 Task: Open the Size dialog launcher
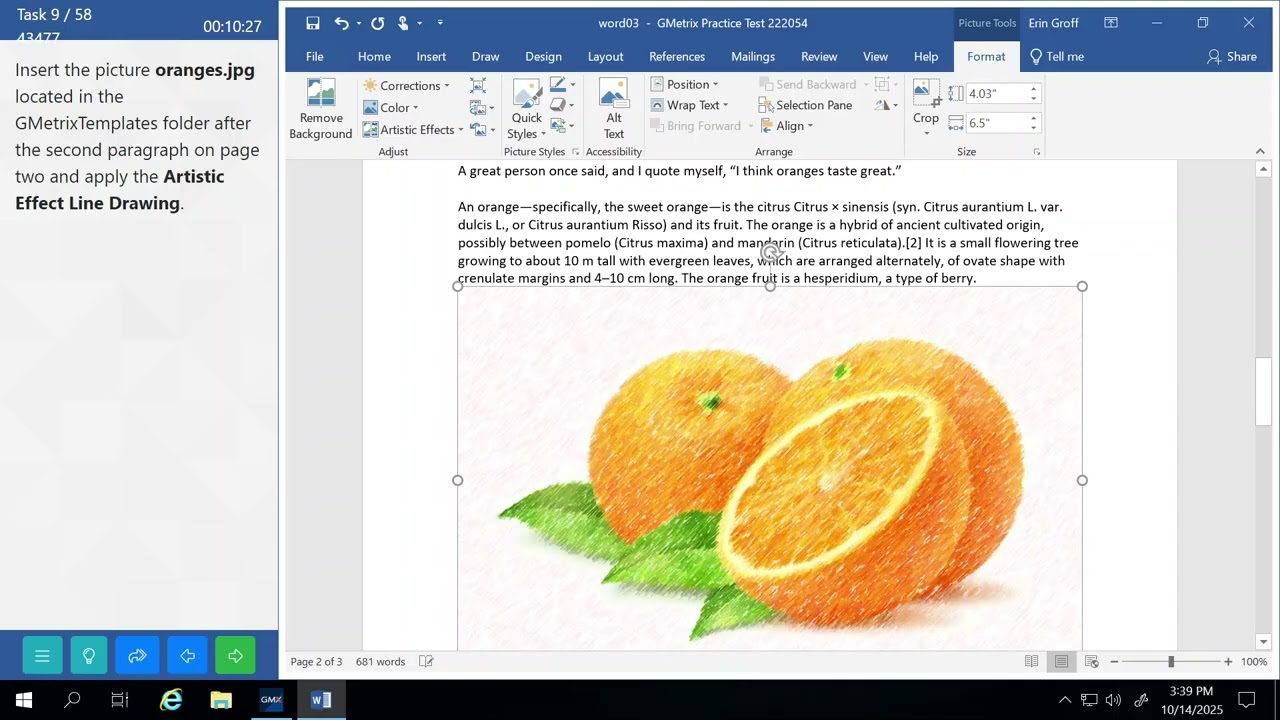pos(1036,152)
